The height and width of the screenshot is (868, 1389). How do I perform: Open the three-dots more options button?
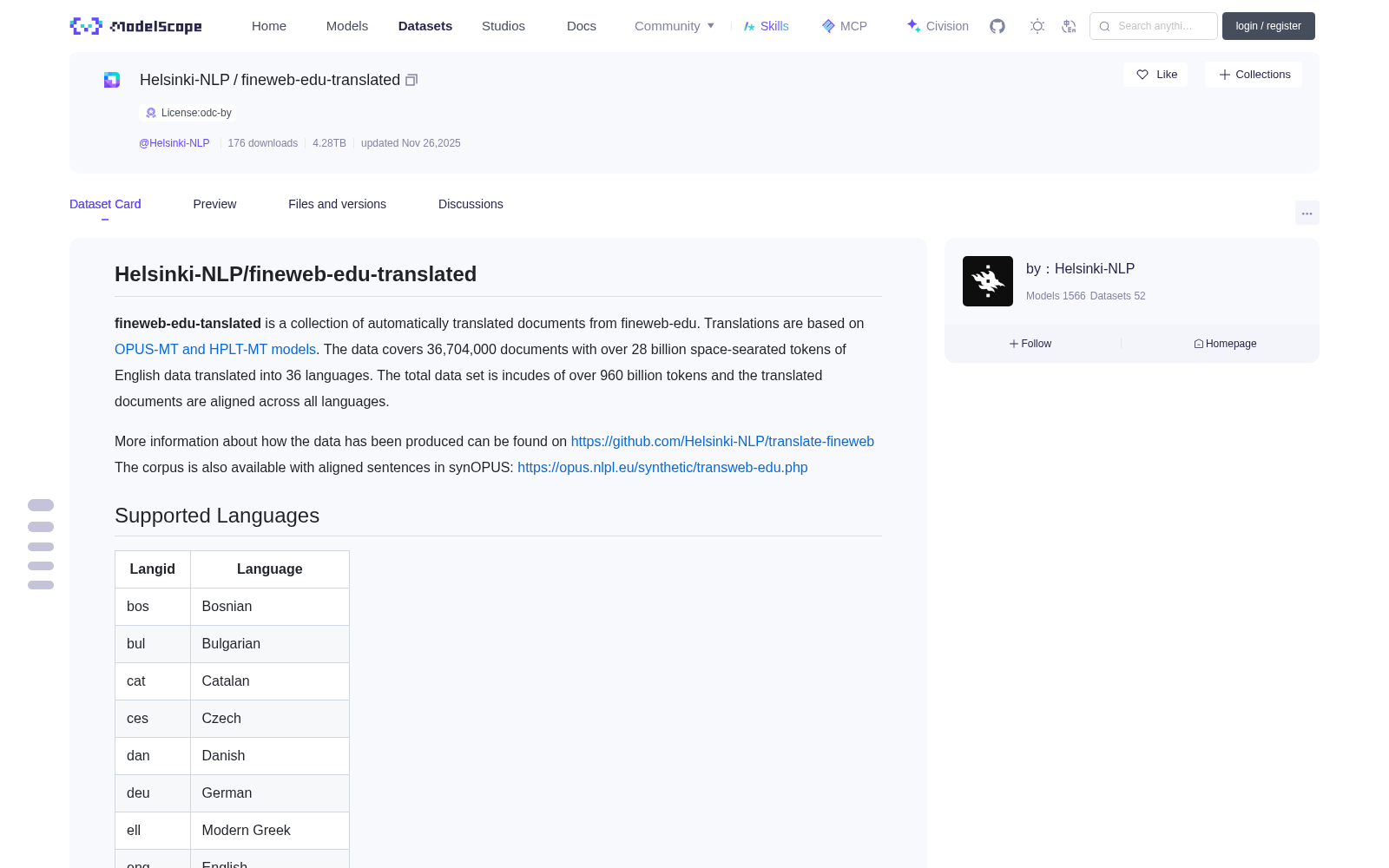point(1307,213)
